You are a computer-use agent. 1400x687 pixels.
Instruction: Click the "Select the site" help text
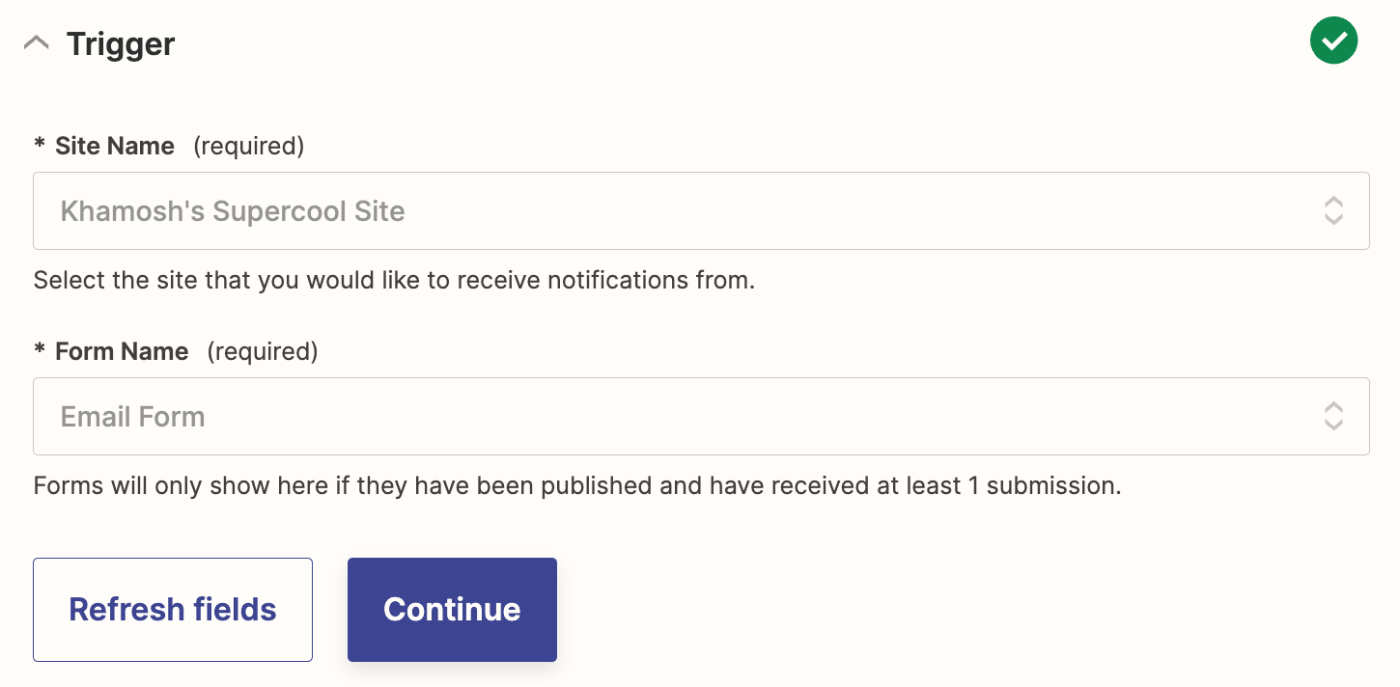tap(393, 280)
